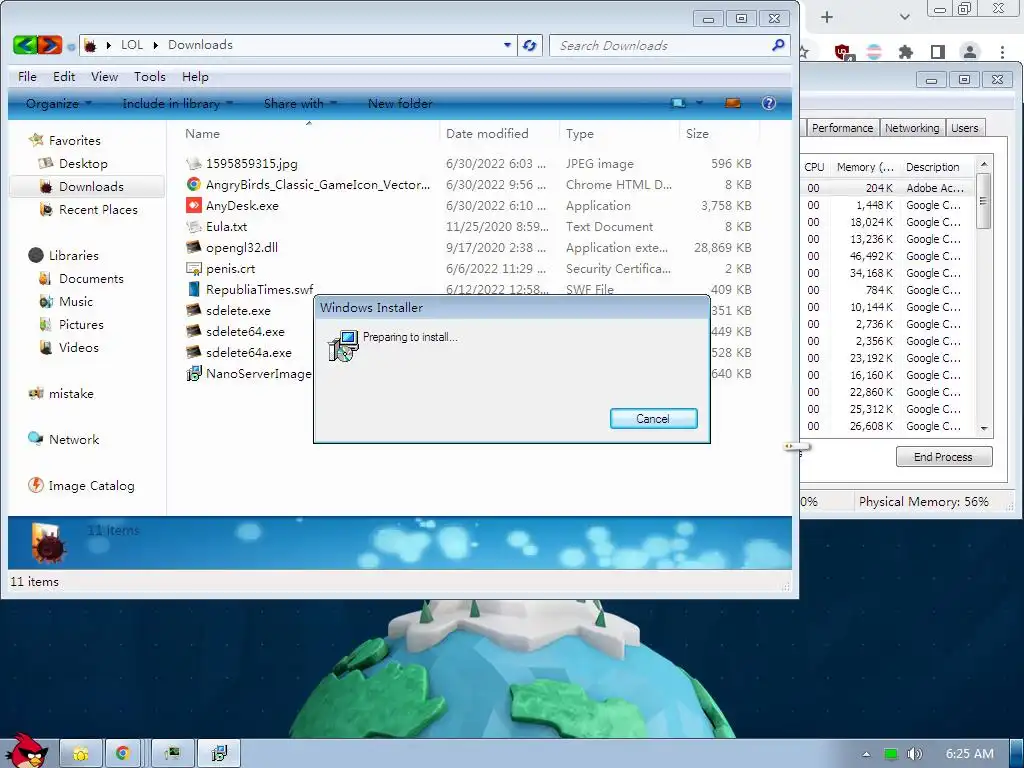
Task: Click the 6:25 AM taskbar clock
Action: pyautogui.click(x=970, y=754)
